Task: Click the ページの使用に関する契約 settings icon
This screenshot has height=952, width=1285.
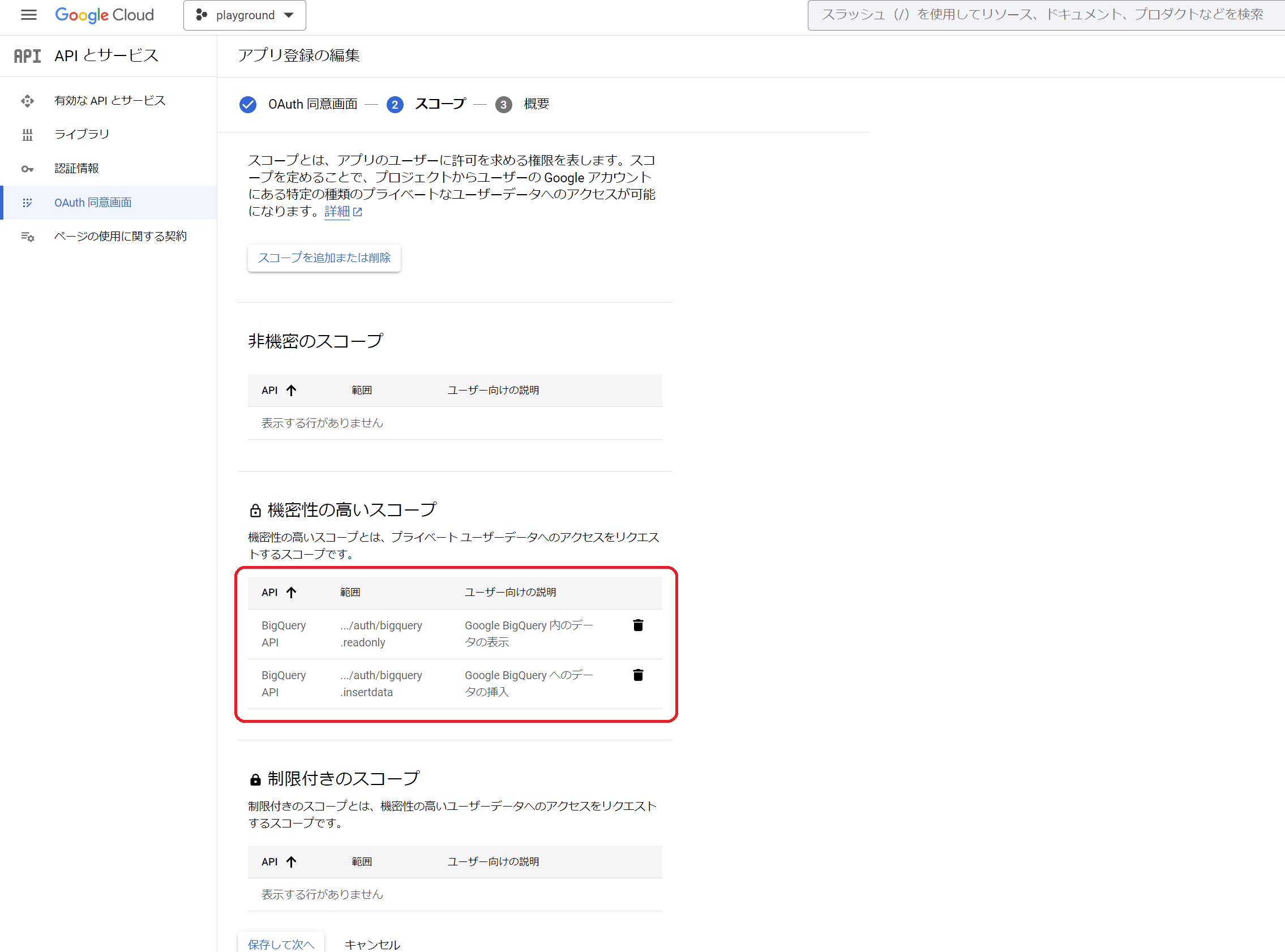Action: coord(27,236)
